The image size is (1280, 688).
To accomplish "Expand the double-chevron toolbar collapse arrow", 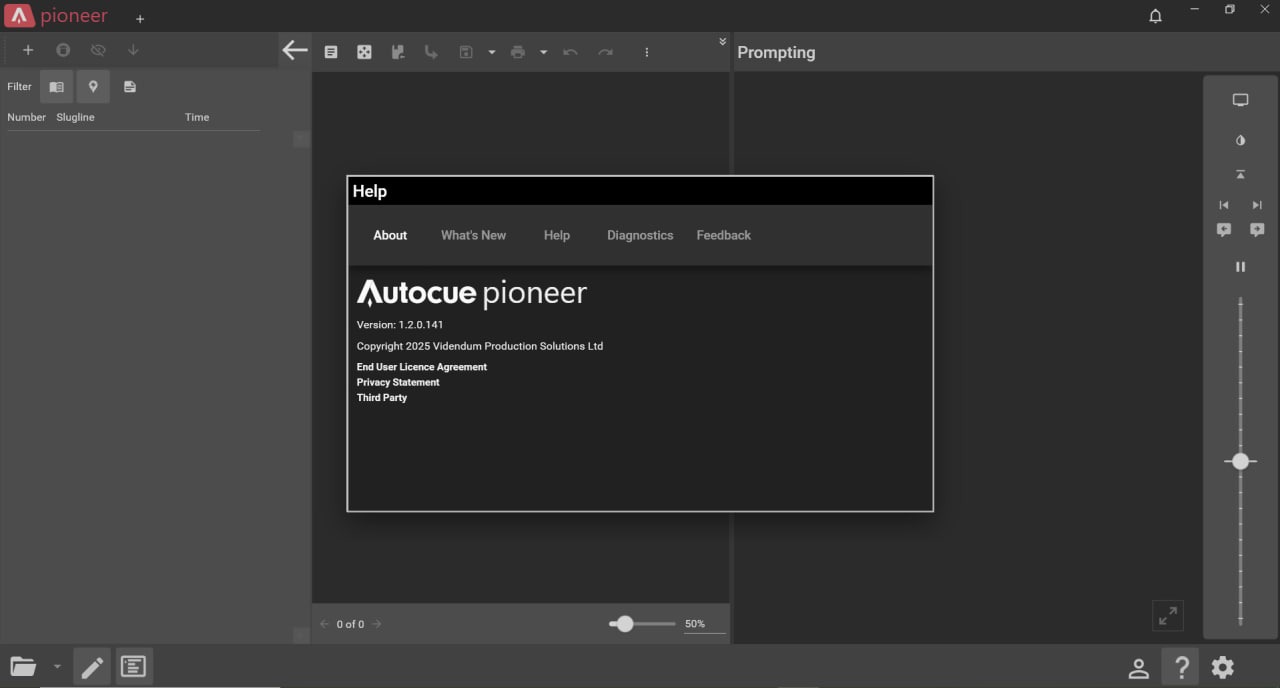I will click(722, 41).
